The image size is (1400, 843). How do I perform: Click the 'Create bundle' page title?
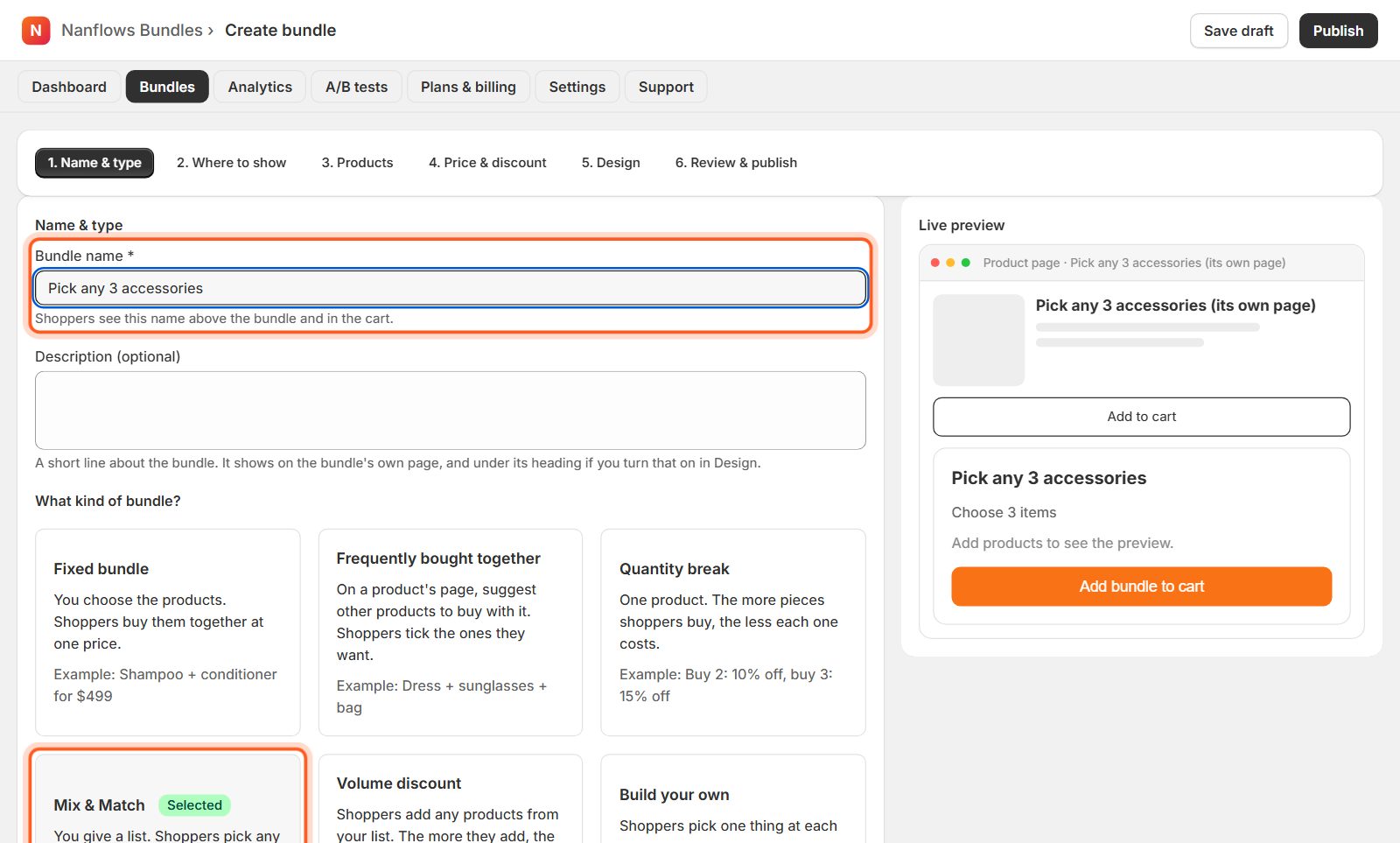pyautogui.click(x=281, y=31)
